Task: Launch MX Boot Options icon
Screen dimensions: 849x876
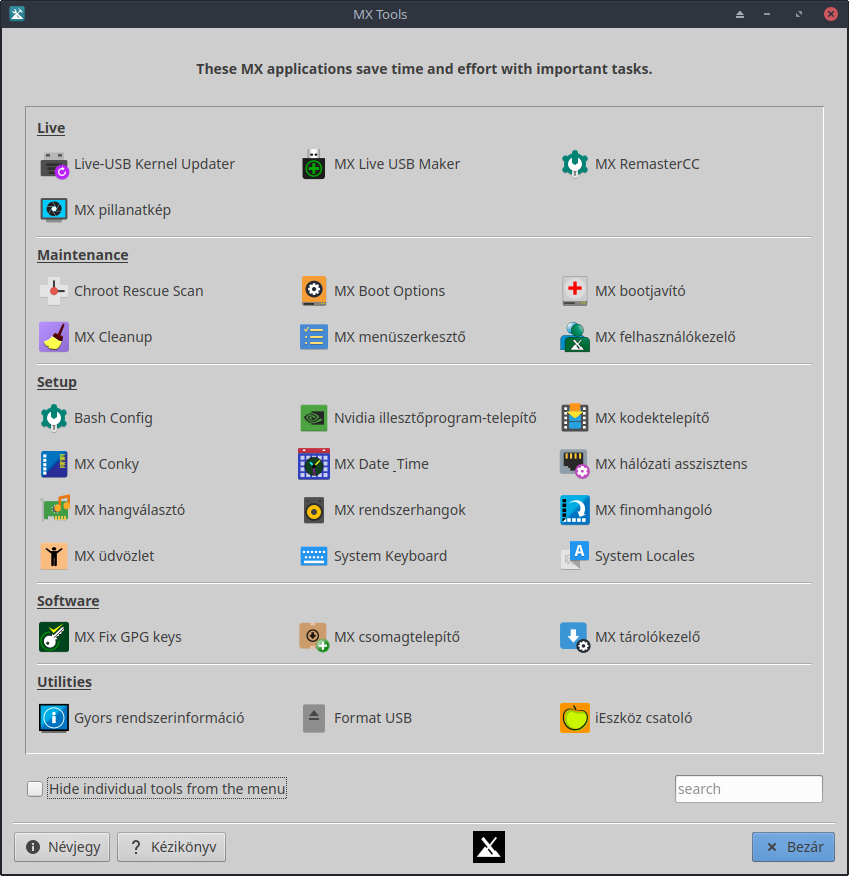Action: [x=314, y=291]
